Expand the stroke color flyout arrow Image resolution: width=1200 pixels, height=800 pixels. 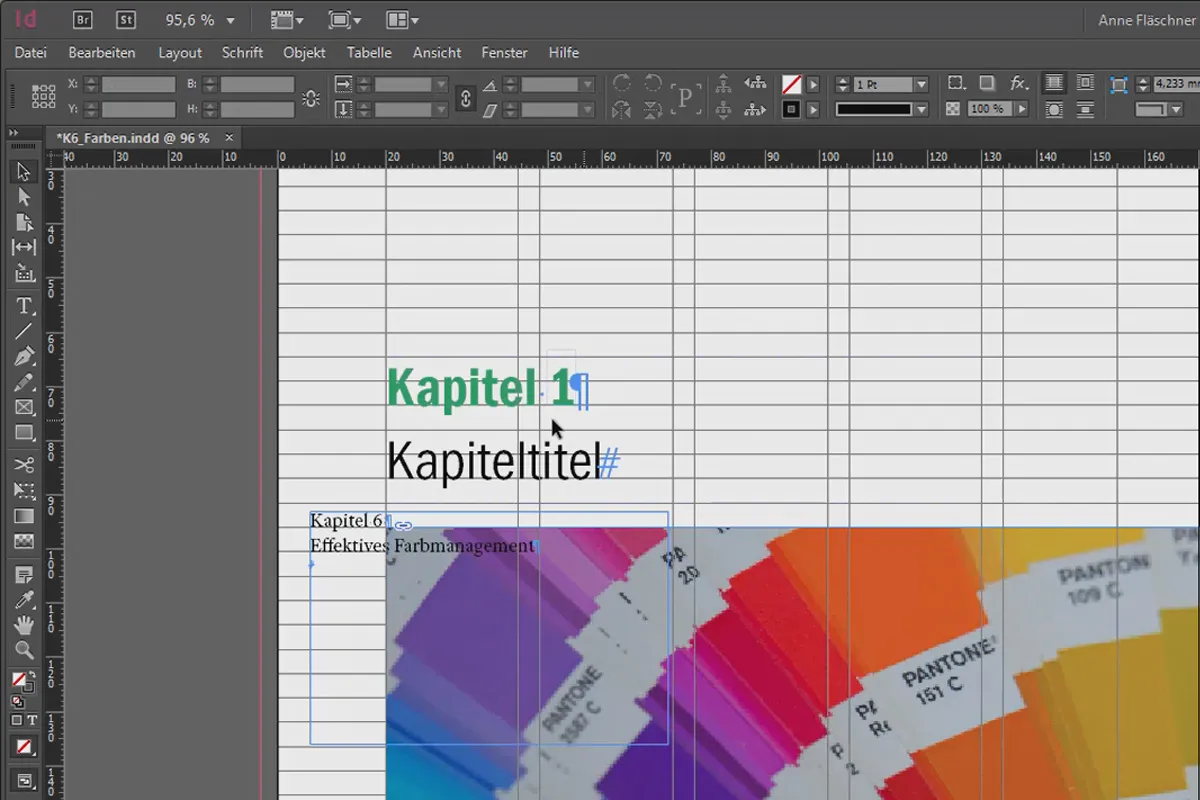pyautogui.click(x=813, y=109)
